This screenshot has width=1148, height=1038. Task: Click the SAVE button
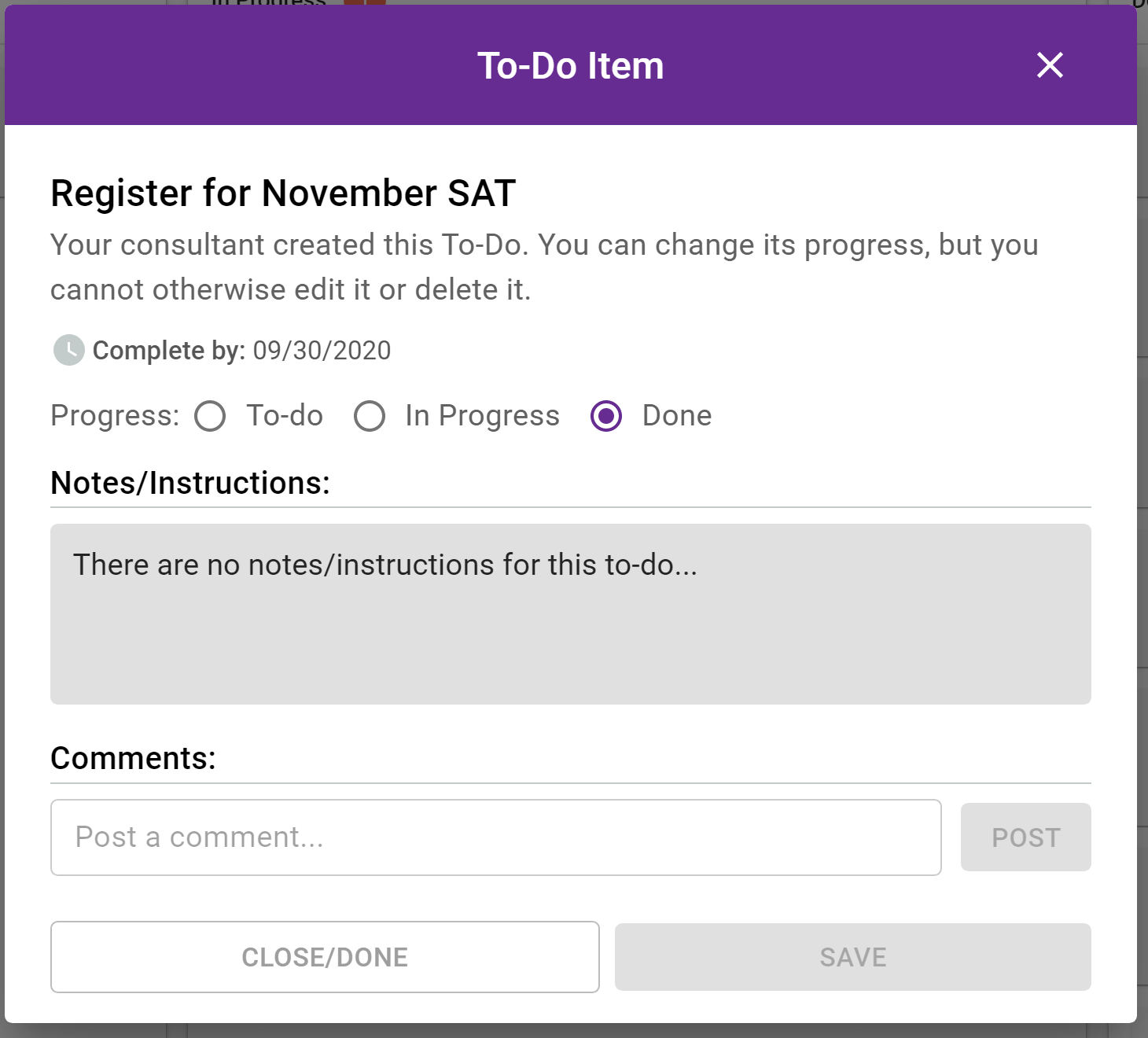853,957
